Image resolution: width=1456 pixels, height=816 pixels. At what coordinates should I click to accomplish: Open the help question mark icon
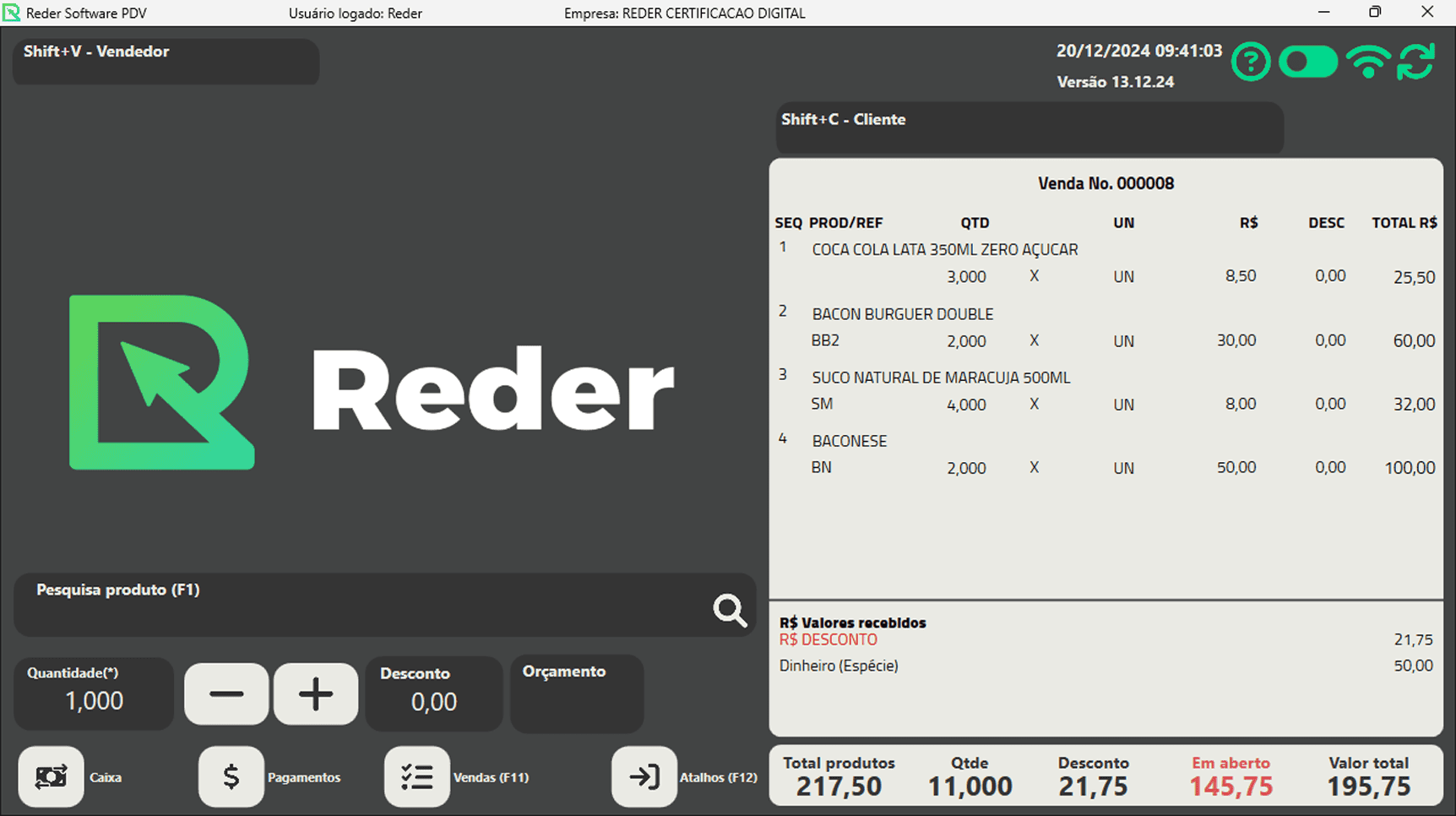(1251, 62)
